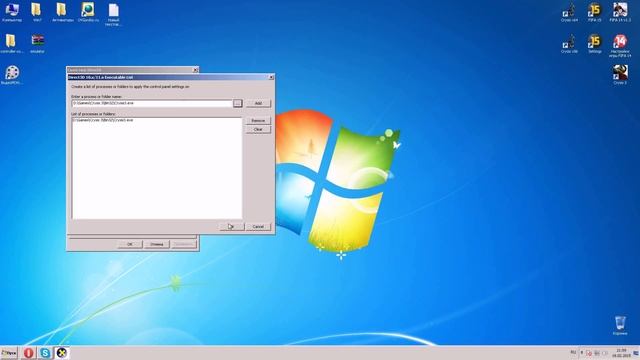
Task: Open the third yellow folder in the top row
Action: tap(62, 12)
